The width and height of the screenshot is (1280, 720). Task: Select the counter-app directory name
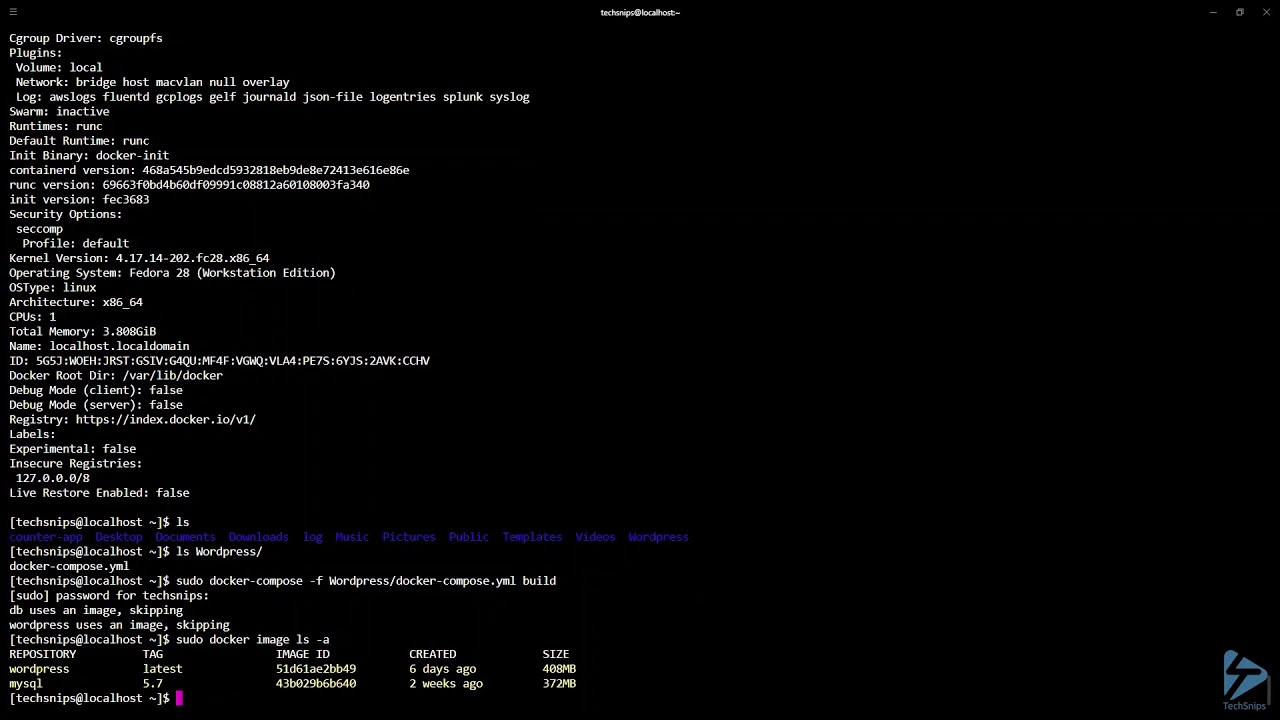click(46, 537)
